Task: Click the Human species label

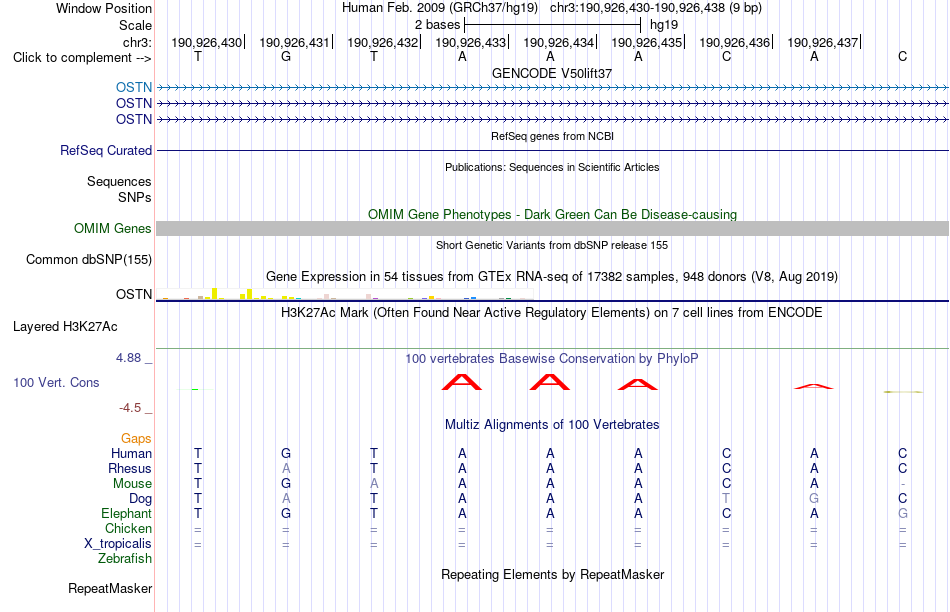Action: [x=131, y=454]
